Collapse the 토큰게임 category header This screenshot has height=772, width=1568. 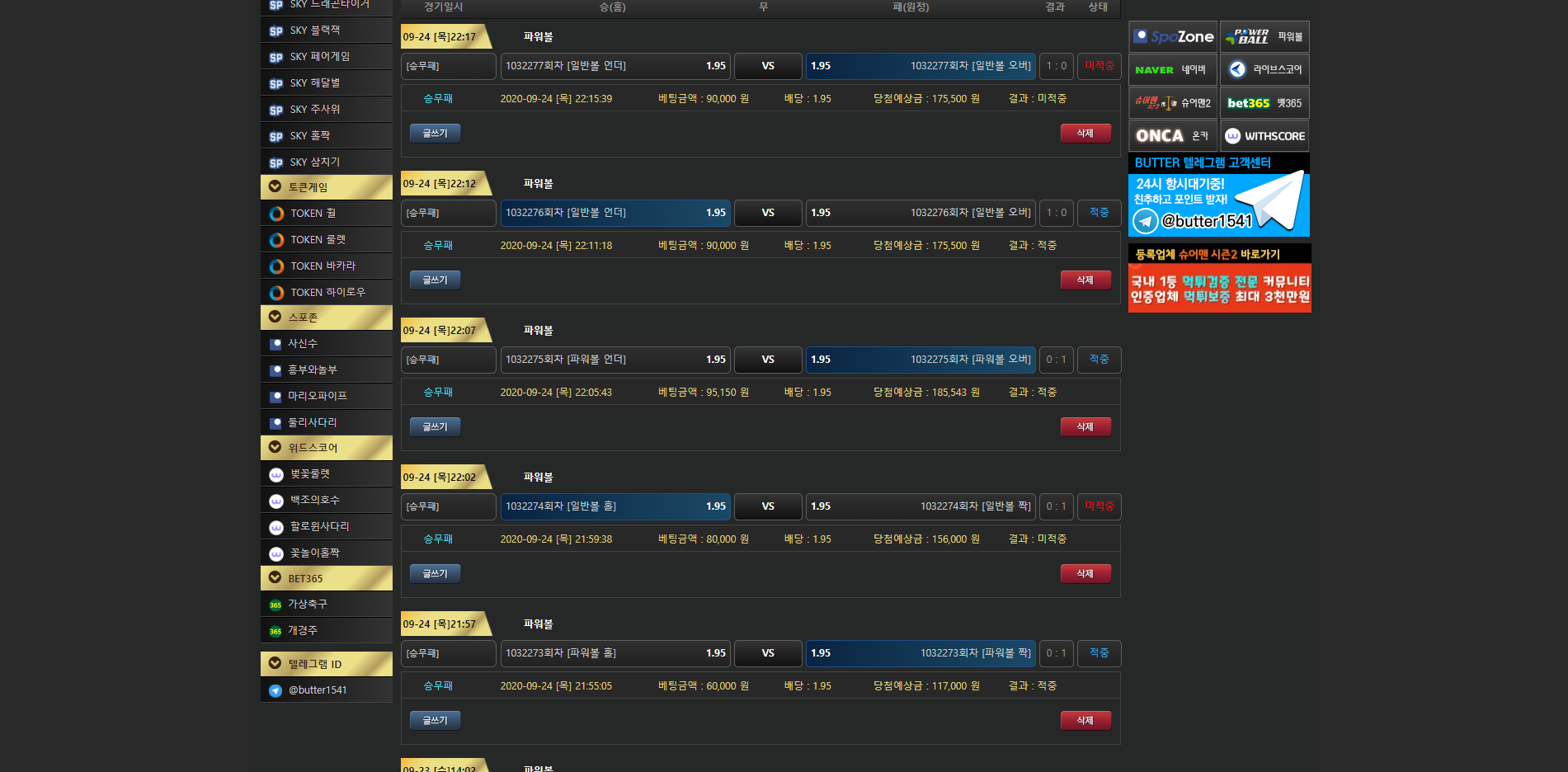[327, 187]
